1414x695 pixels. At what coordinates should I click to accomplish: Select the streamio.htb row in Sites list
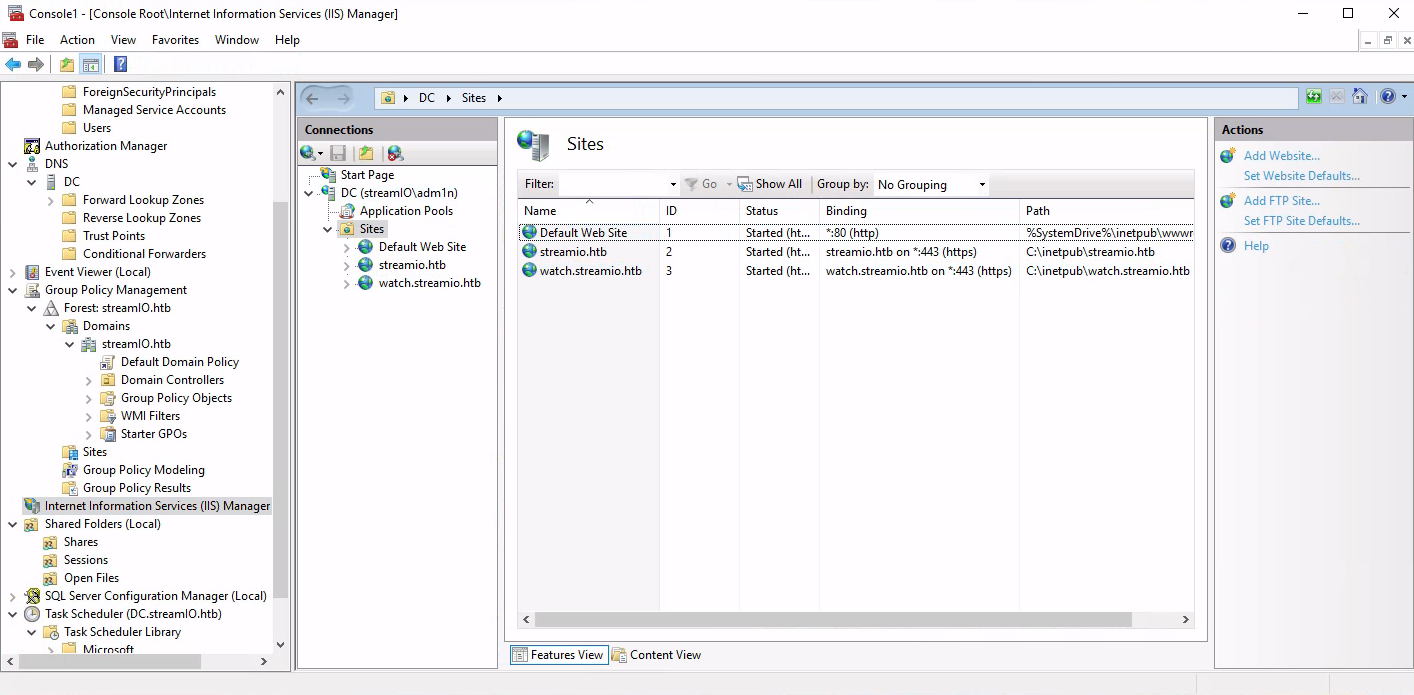[855, 252]
